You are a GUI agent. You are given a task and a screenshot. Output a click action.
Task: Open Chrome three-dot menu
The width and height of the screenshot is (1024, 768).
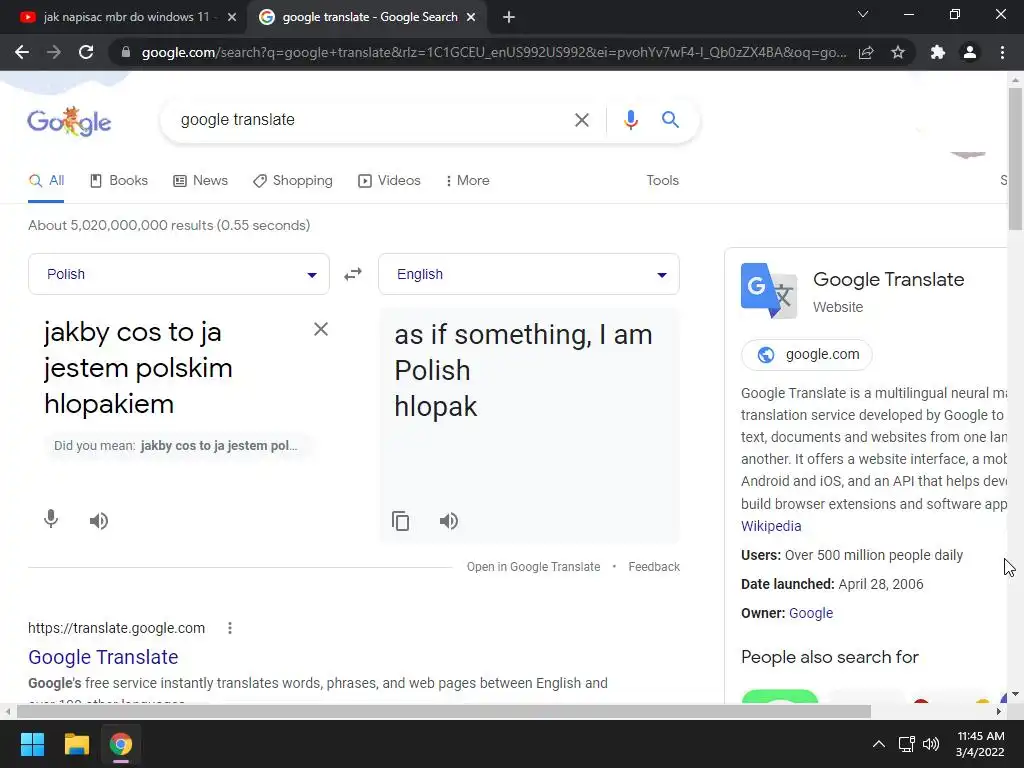pyautogui.click(x=1002, y=52)
